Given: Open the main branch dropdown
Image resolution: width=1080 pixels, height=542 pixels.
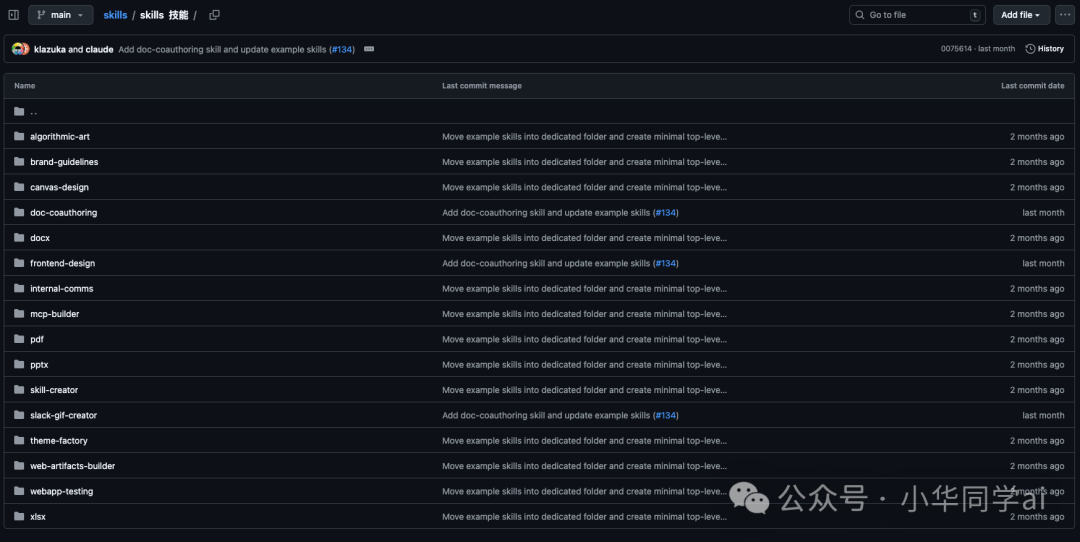Looking at the screenshot, I should point(60,15).
